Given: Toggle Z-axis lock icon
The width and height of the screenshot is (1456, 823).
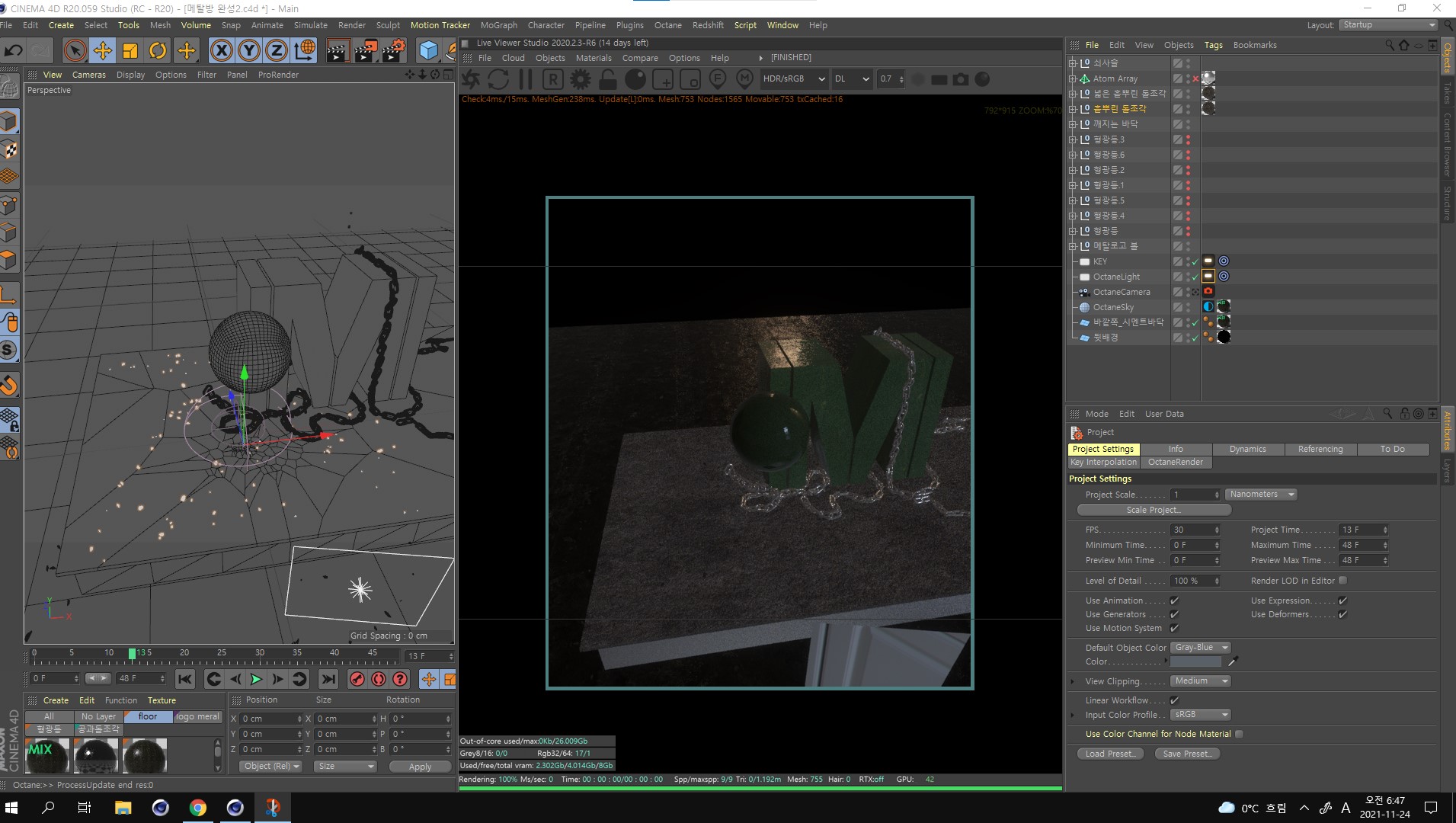Looking at the screenshot, I should 276,51.
